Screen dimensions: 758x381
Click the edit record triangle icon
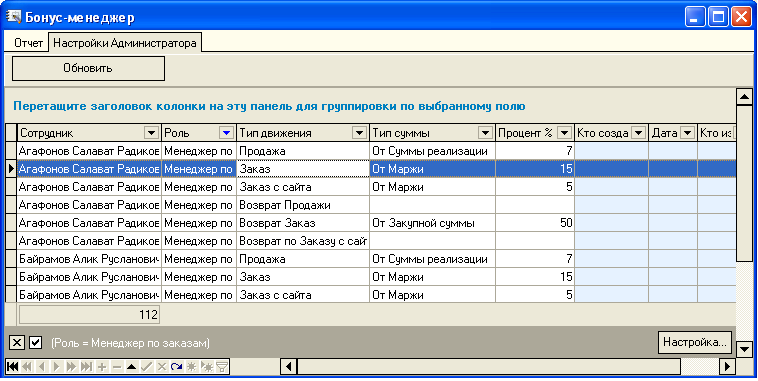131,366
